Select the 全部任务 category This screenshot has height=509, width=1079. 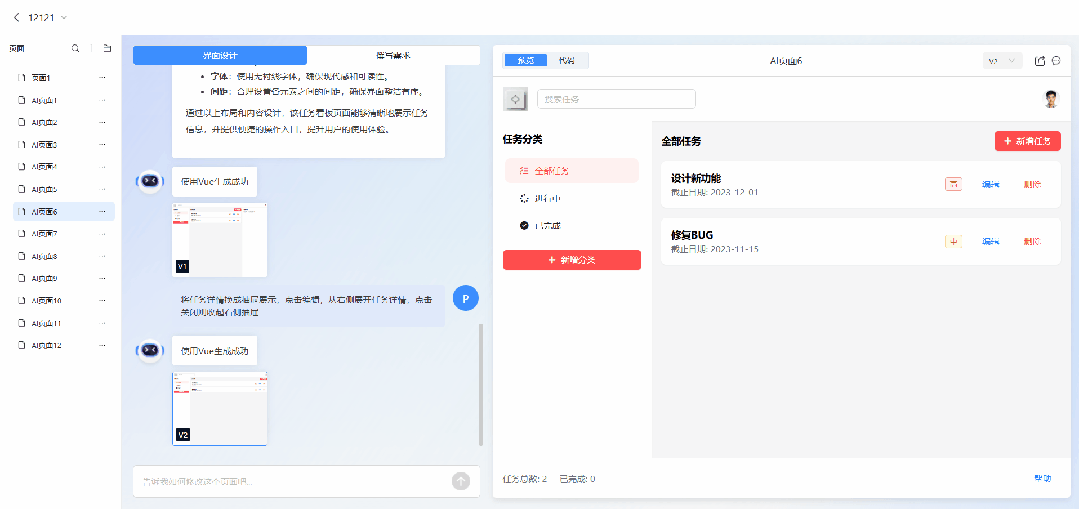click(x=572, y=171)
